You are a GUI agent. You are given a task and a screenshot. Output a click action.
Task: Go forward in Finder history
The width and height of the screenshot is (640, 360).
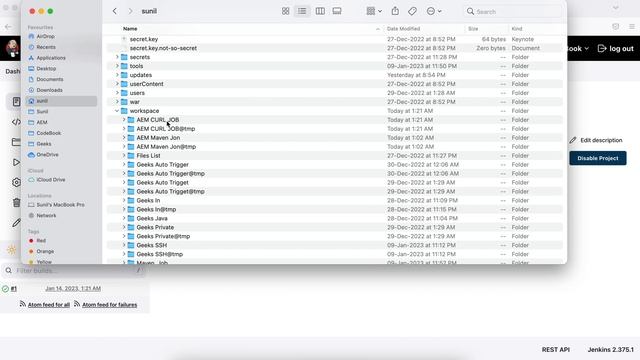click(130, 11)
